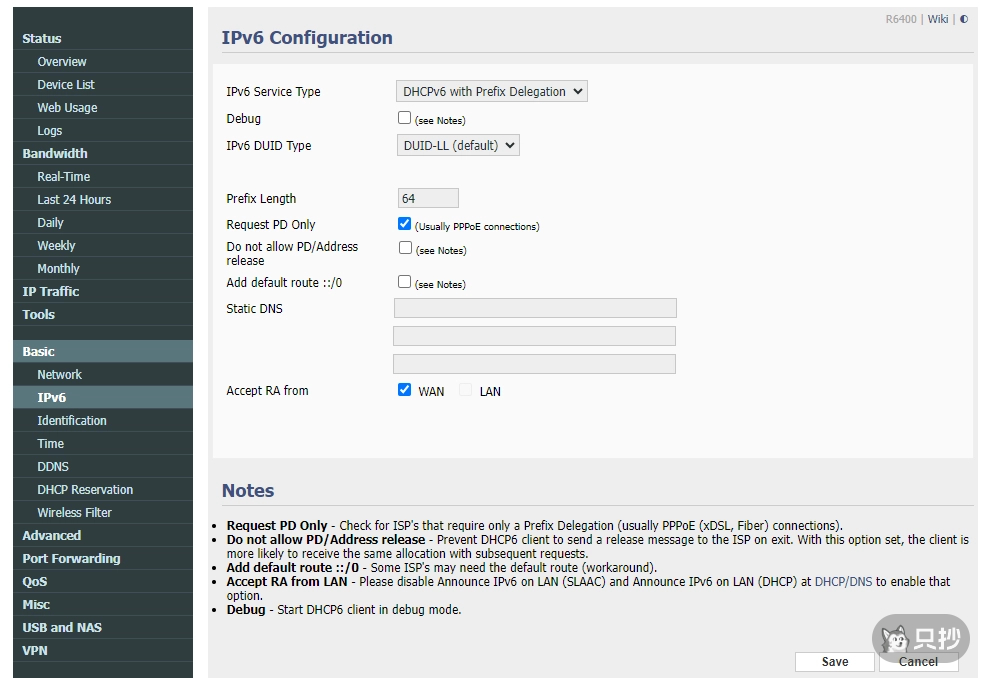The width and height of the screenshot is (985, 678).
Task: Open the Wiki link
Action: click(x=937, y=18)
